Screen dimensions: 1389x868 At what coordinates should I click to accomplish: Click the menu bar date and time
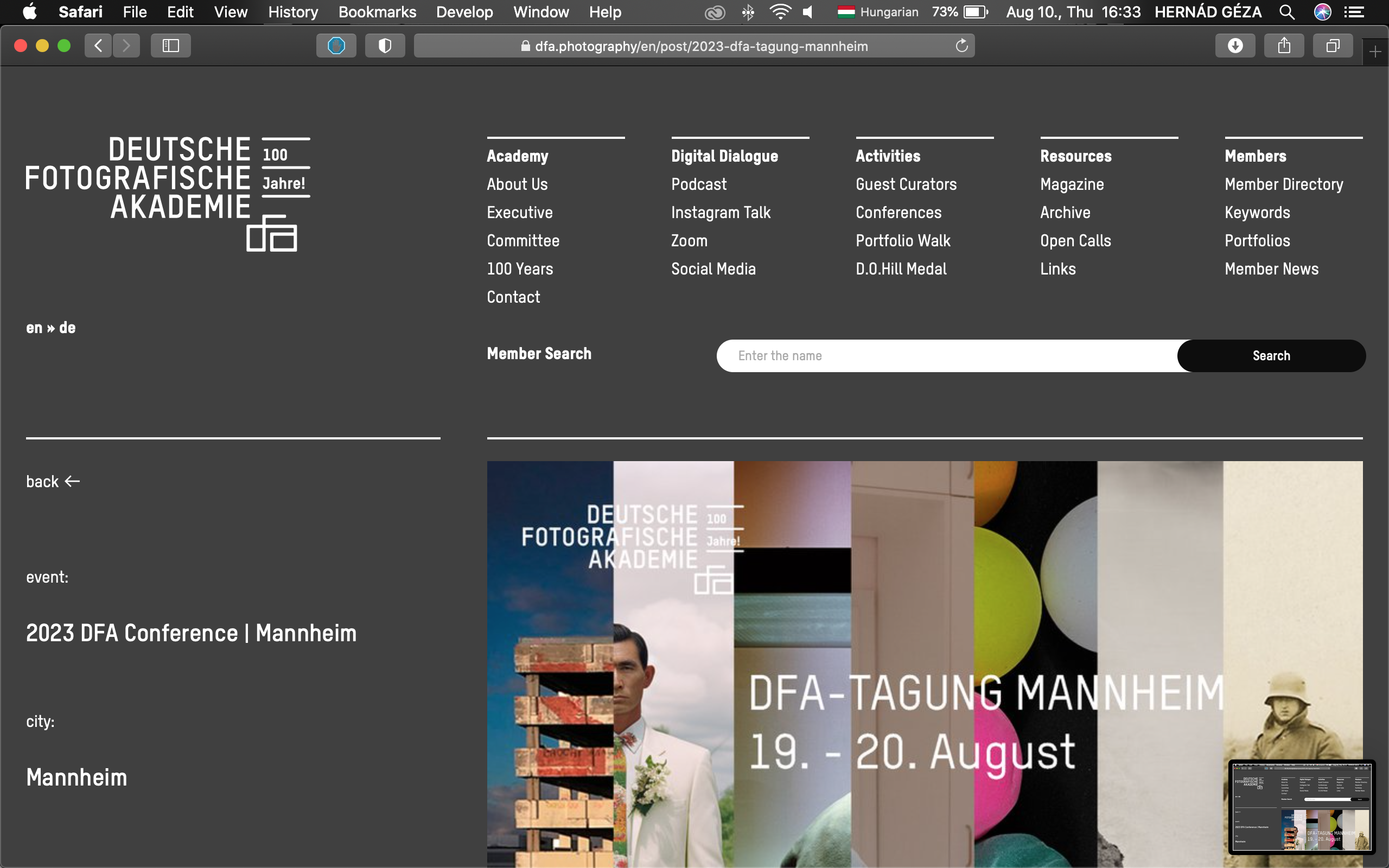click(1073, 12)
